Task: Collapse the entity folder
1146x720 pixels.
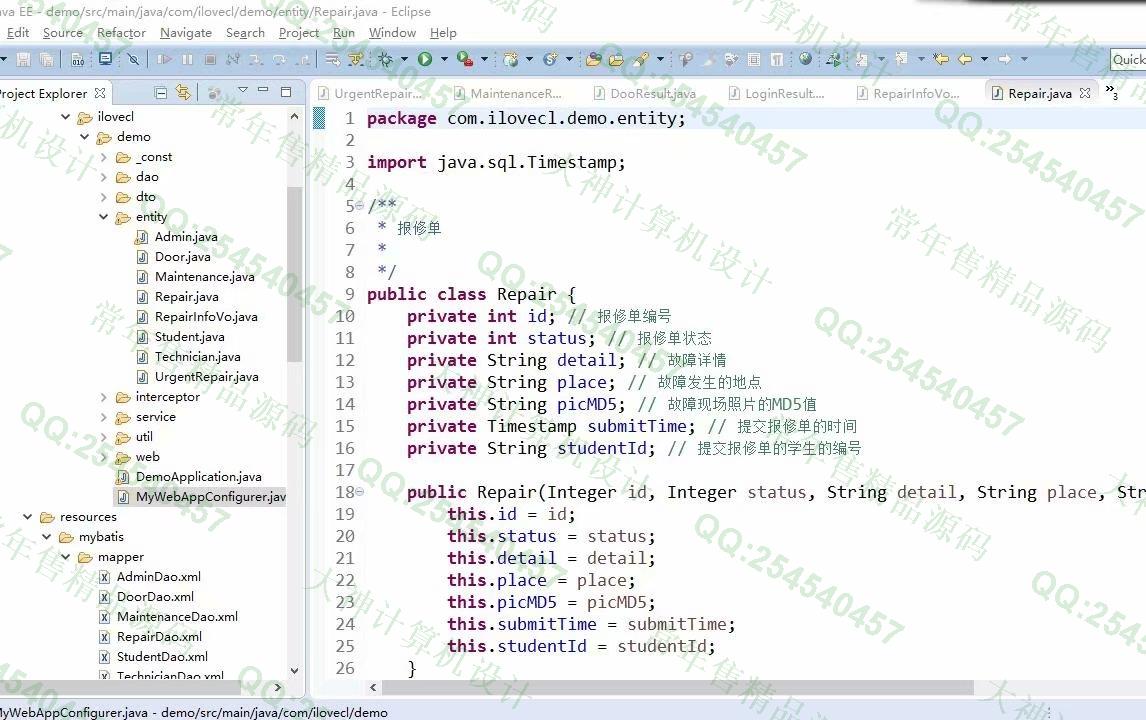Action: click(104, 216)
